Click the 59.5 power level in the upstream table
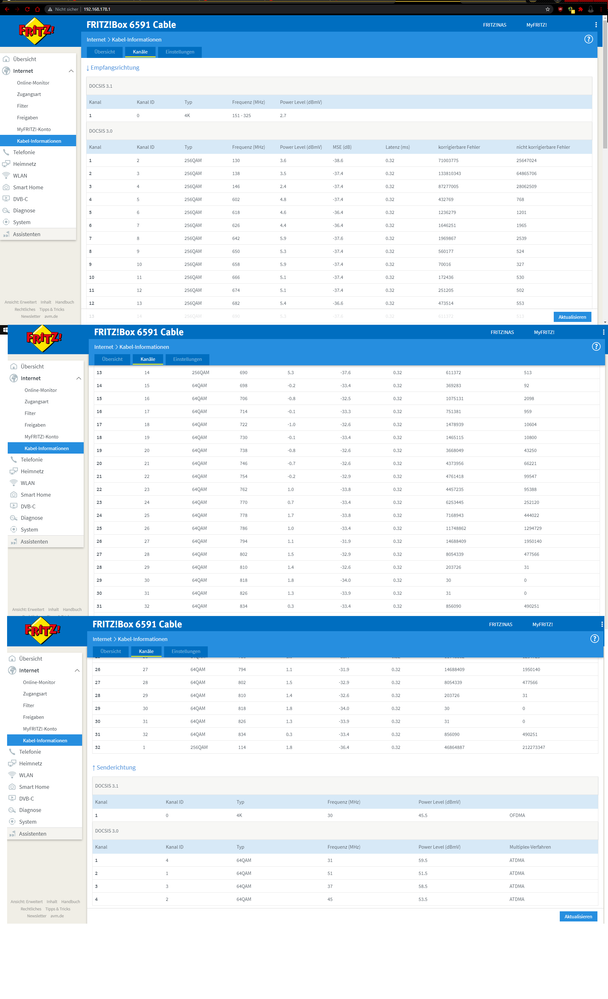The width and height of the screenshot is (608, 999). point(423,860)
